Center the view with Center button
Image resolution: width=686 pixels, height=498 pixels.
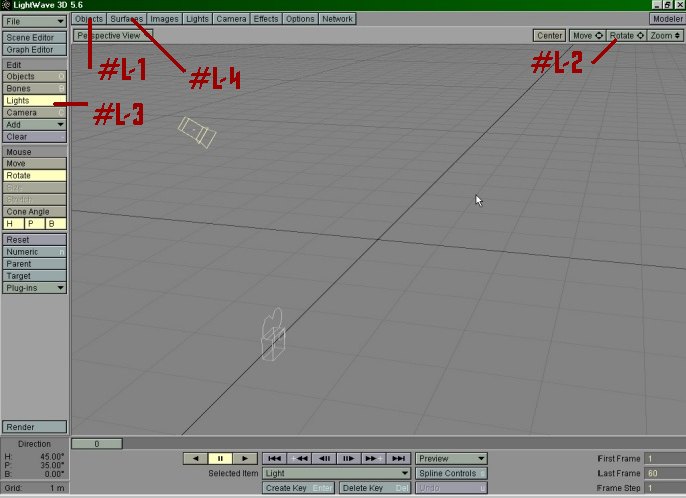(x=550, y=35)
